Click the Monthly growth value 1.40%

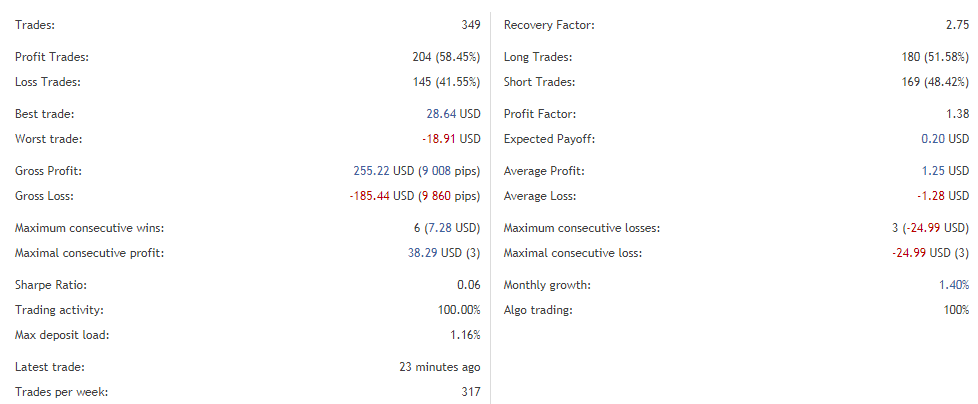[x=951, y=285]
